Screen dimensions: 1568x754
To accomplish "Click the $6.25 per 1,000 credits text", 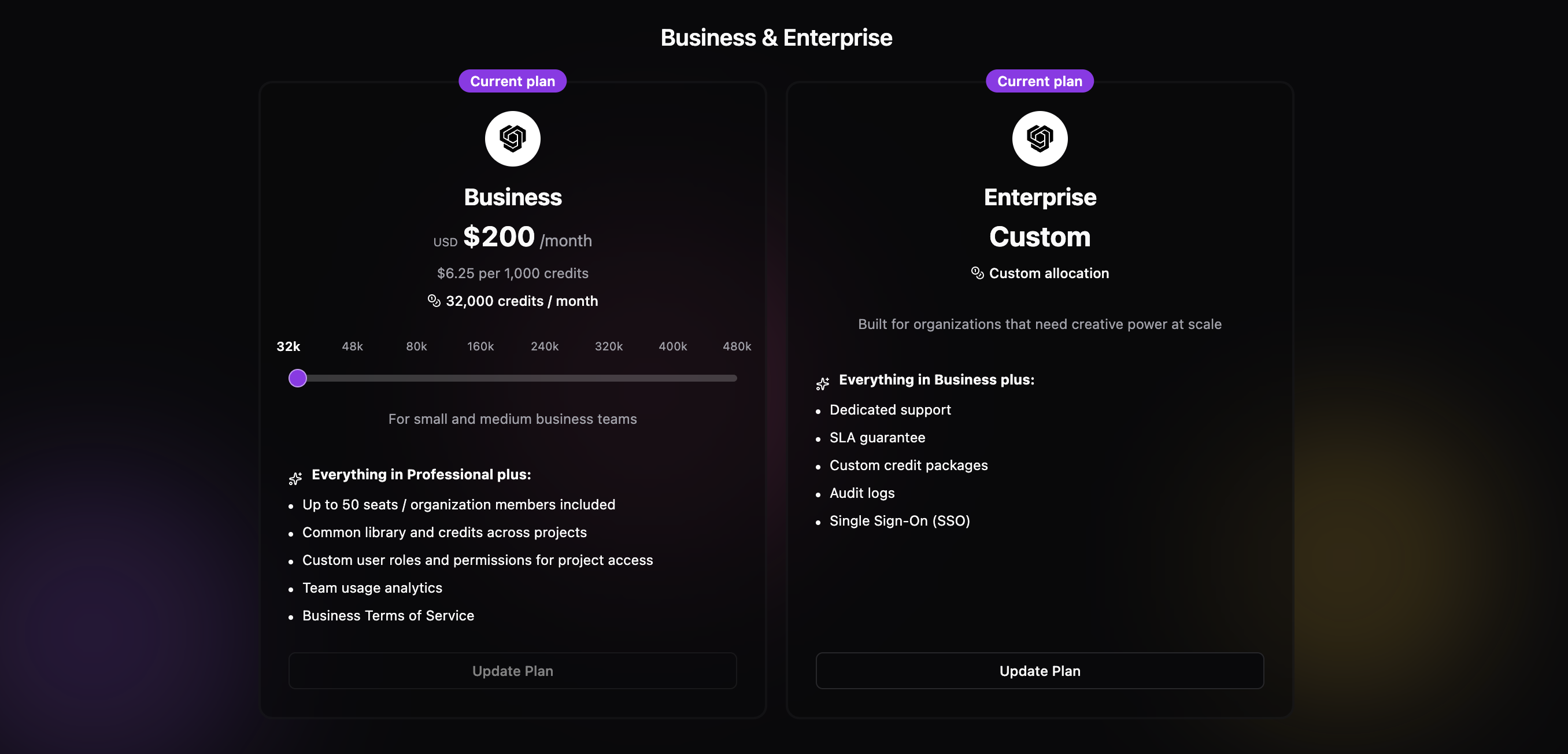I will point(512,273).
